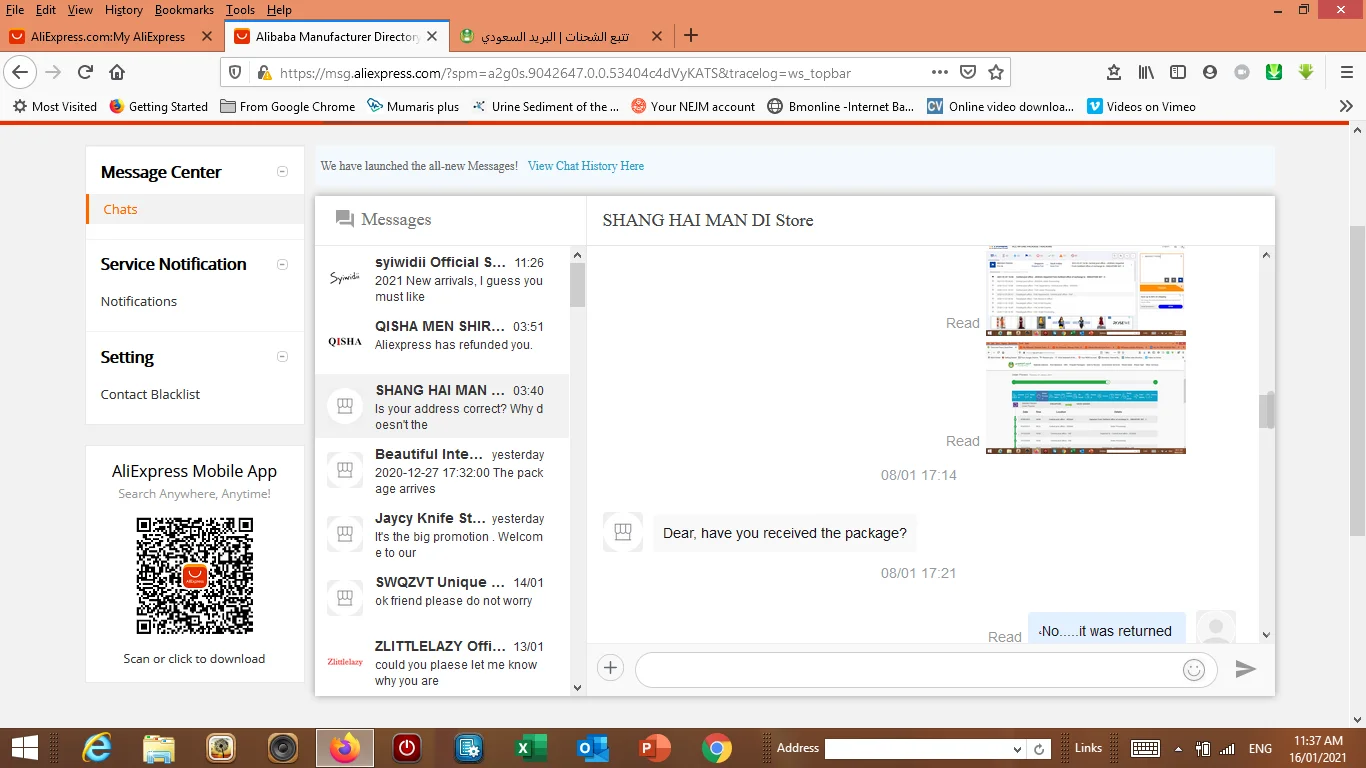This screenshot has height=768, width=1366.
Task: Close the Alibaba Manufacturer Directory tab
Action: 432,36
